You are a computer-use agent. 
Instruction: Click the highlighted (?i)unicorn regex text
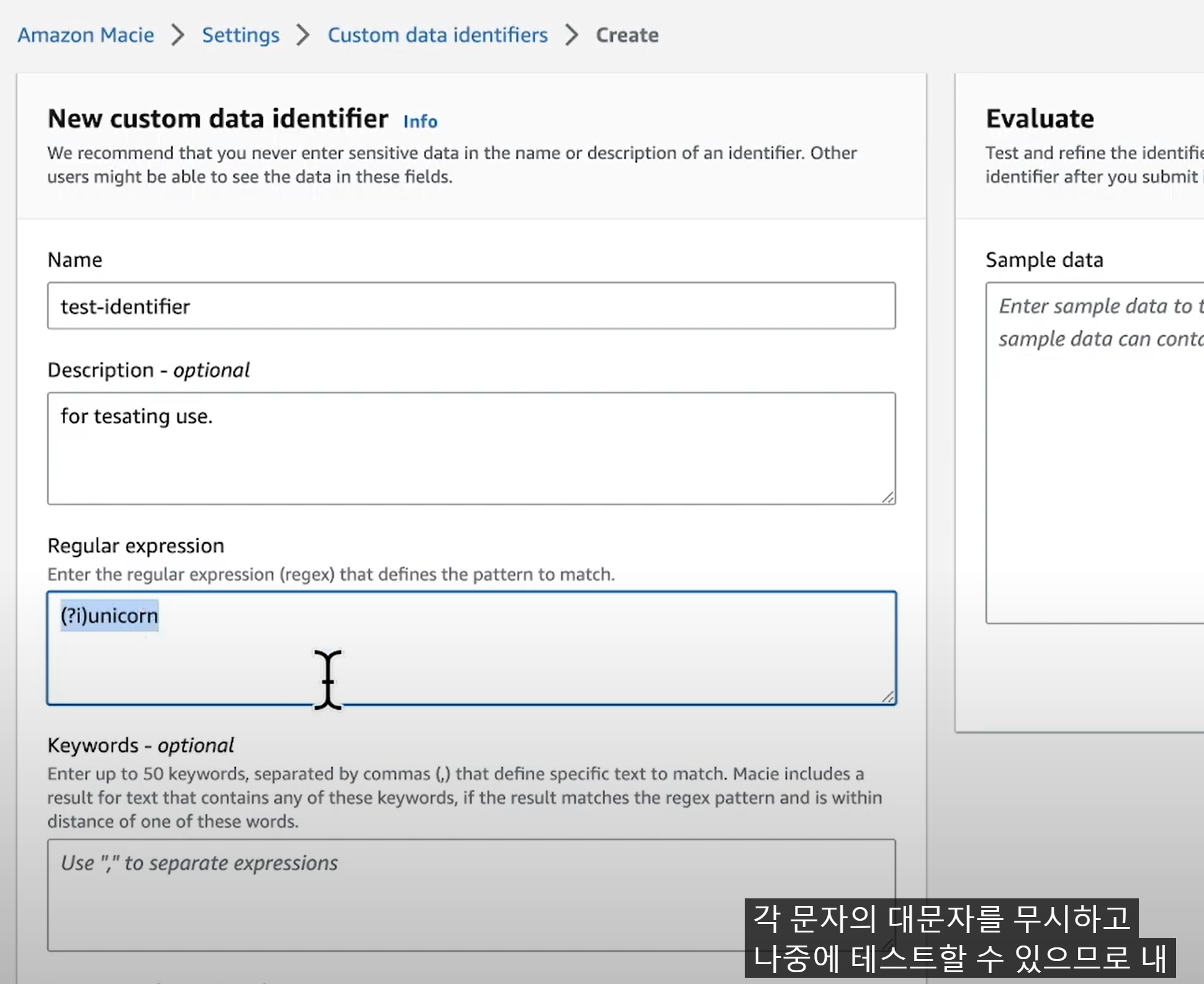tap(109, 615)
